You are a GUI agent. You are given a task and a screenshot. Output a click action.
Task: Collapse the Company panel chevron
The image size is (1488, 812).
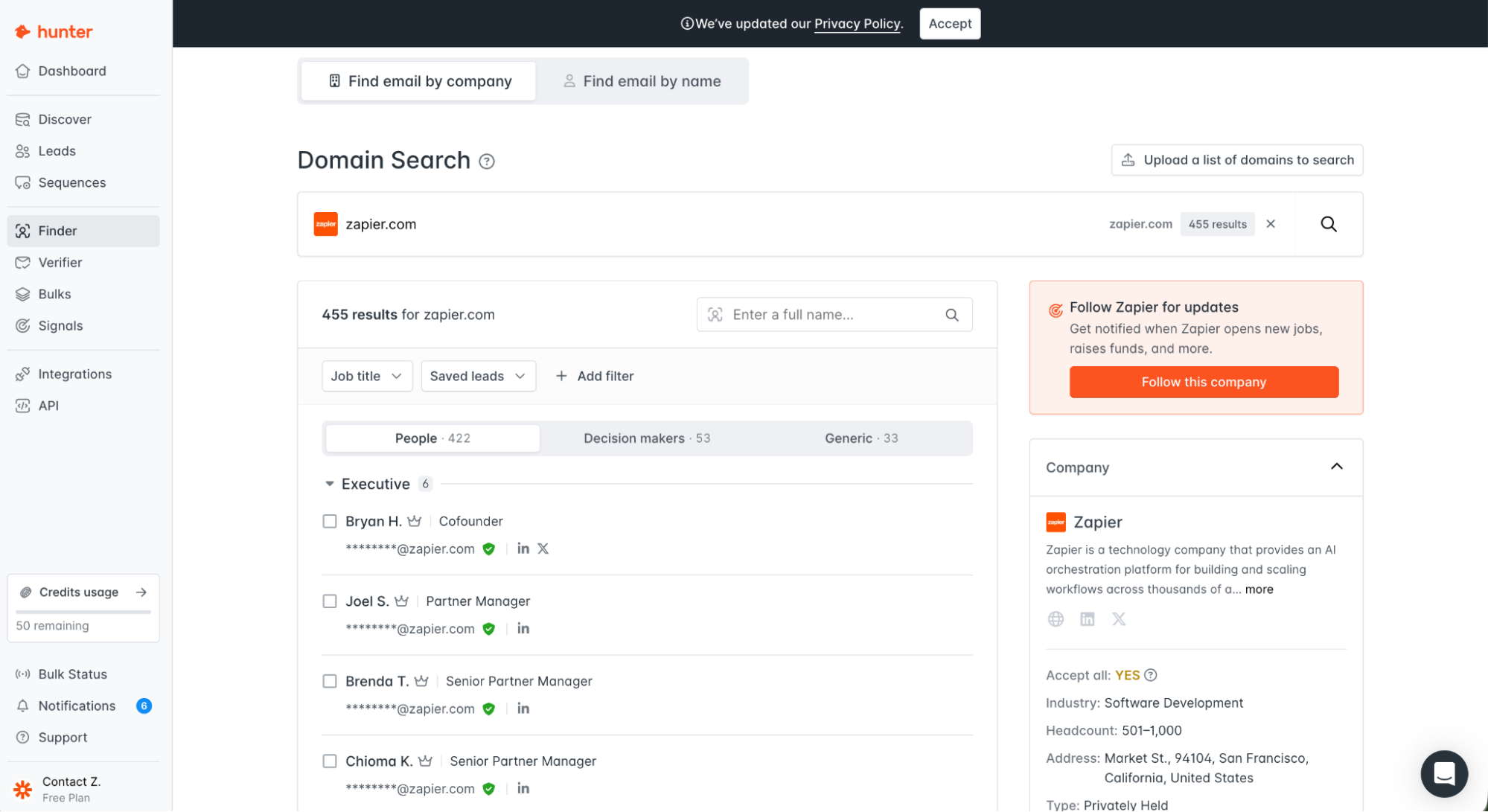click(1337, 467)
